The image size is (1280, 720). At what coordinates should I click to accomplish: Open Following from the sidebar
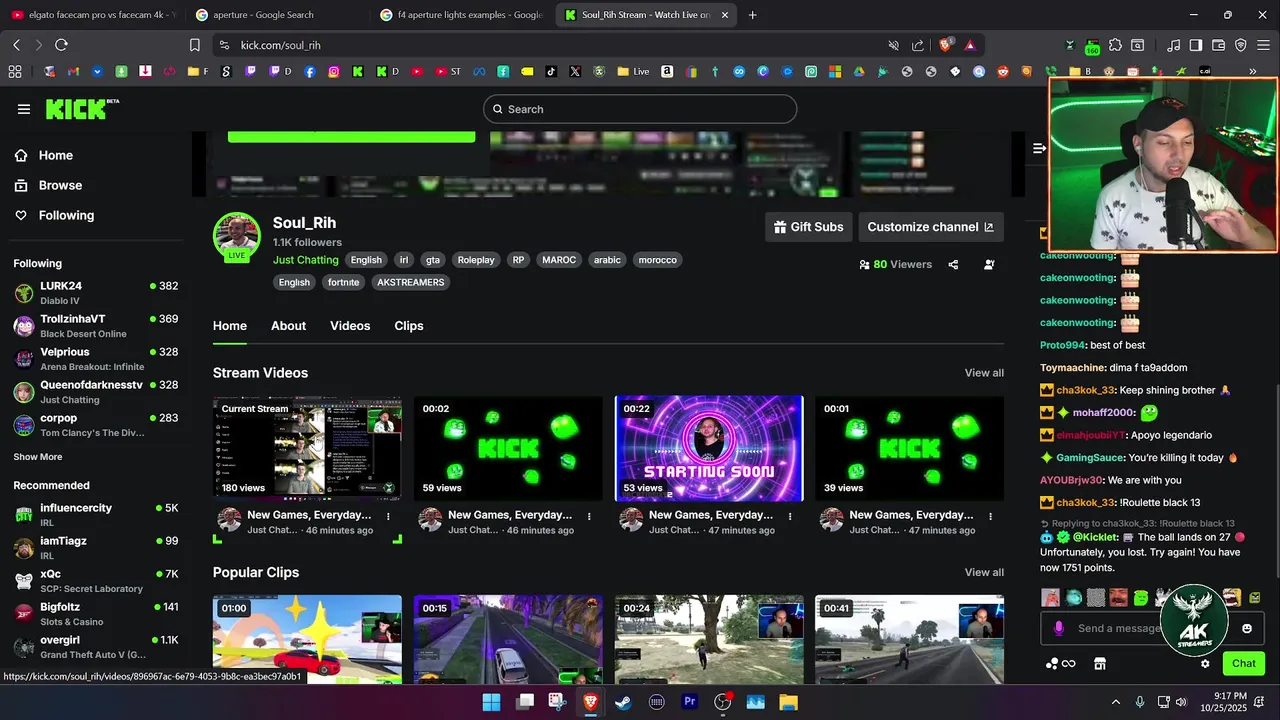tap(66, 215)
